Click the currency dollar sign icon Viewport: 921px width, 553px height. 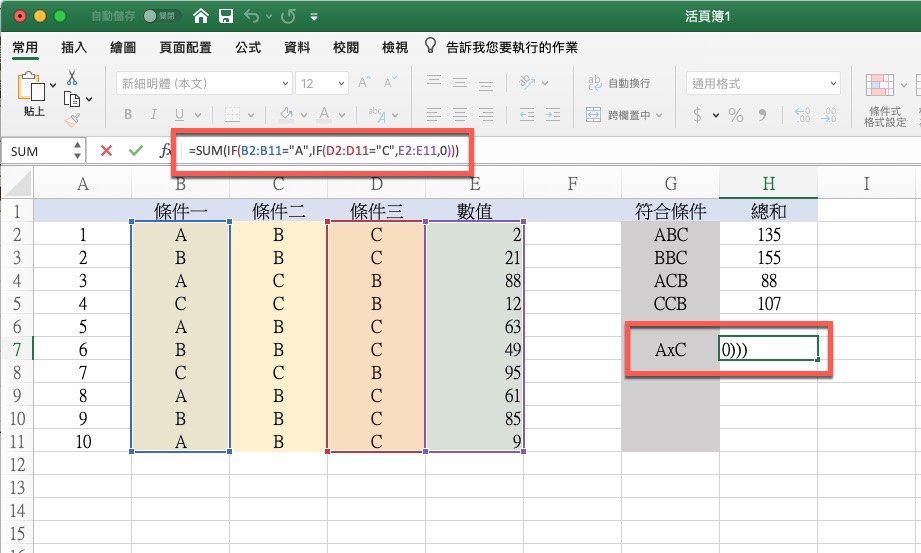pos(697,115)
